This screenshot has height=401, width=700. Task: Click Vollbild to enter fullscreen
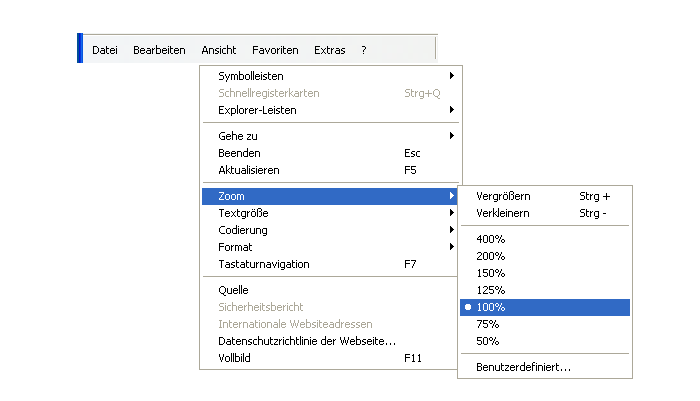pos(330,358)
